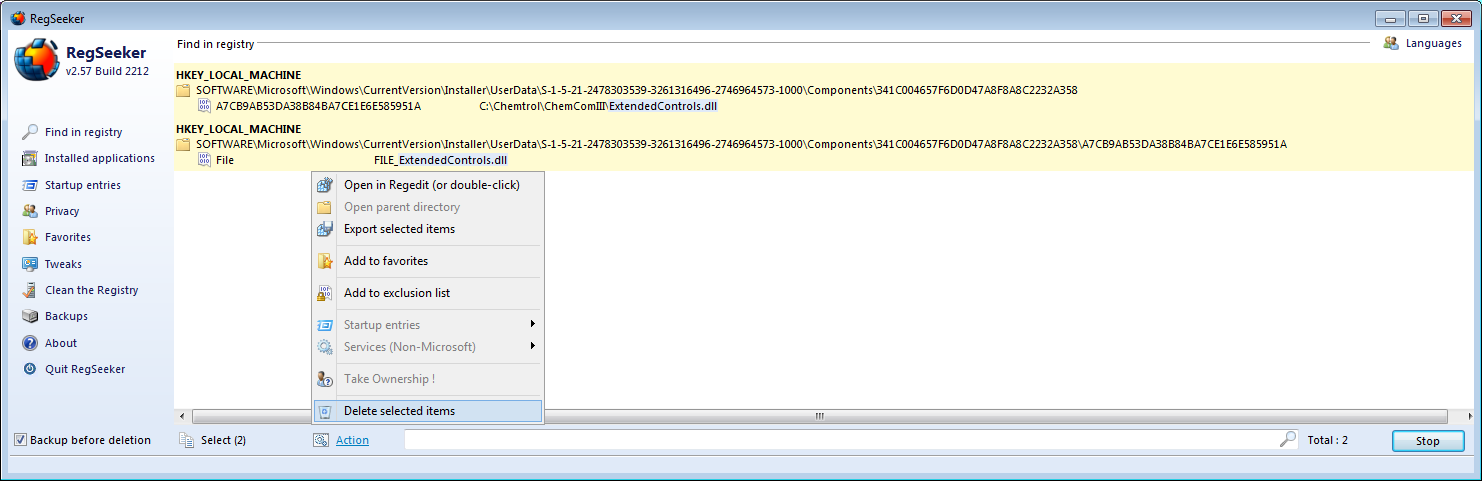Click the Clean the Registry icon
The width and height of the screenshot is (1482, 481).
pos(30,290)
